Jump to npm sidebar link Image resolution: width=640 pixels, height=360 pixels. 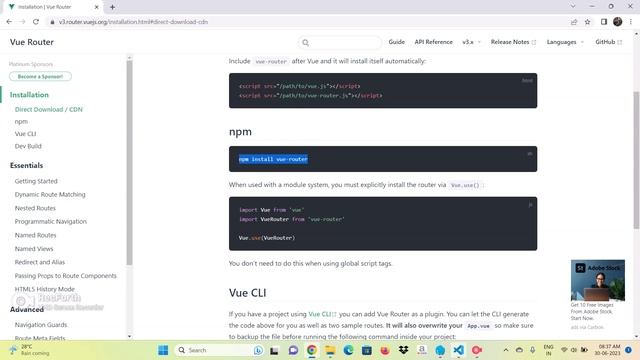click(x=21, y=122)
